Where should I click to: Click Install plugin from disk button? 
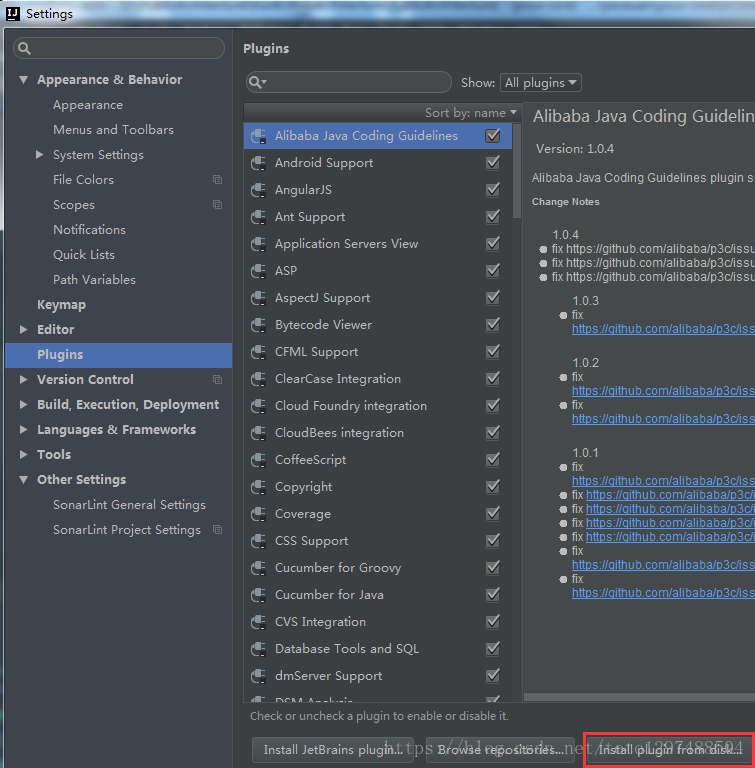click(669, 750)
